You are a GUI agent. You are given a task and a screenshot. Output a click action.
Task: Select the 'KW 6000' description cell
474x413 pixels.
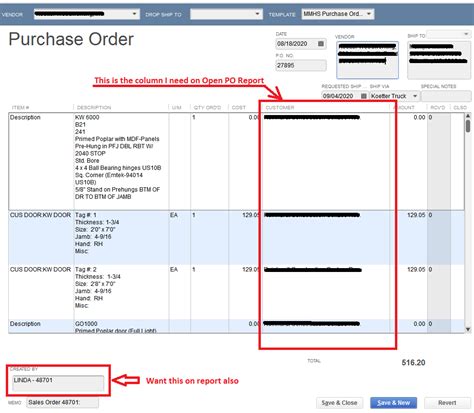coord(121,162)
